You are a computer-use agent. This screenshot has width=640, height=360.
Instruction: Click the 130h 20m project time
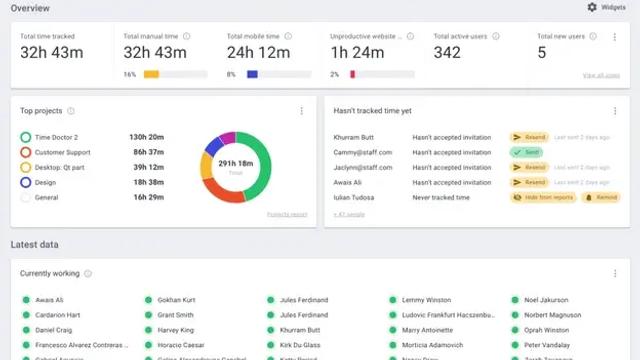pos(147,137)
